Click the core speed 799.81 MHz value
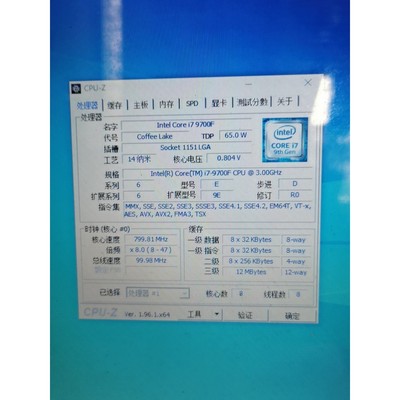This screenshot has width=400, height=400. click(151, 239)
